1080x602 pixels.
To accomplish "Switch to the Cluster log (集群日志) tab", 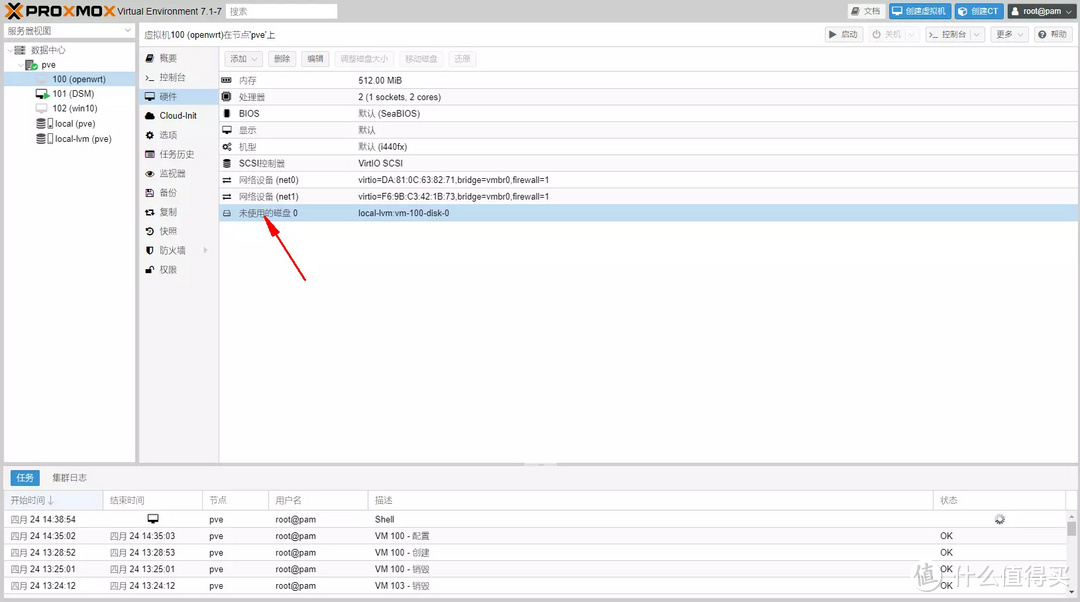I will (x=70, y=477).
